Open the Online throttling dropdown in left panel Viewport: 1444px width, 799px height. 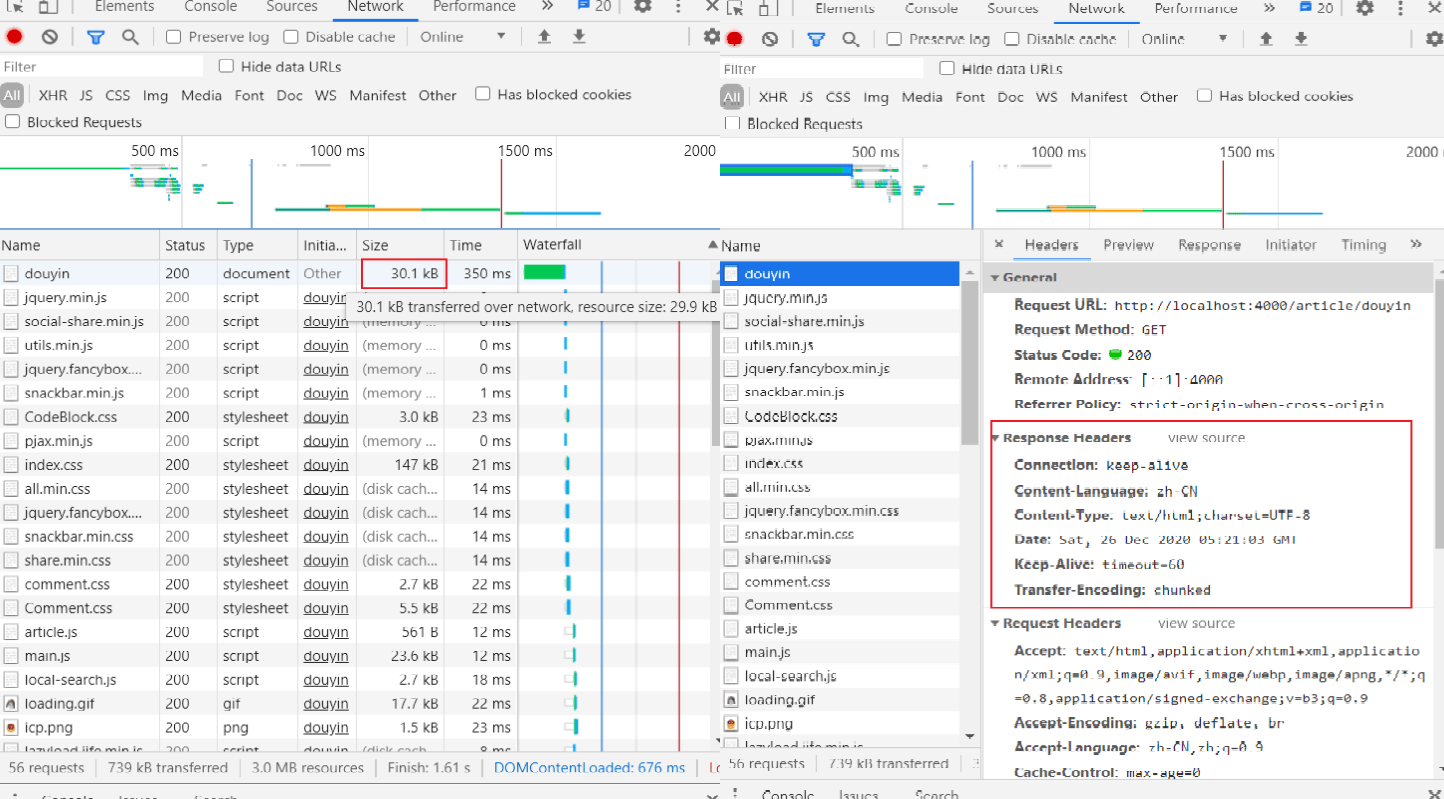[x=463, y=37]
